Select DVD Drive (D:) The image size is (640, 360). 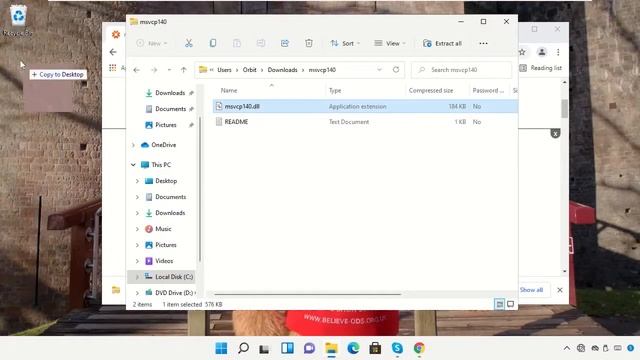click(x=173, y=293)
